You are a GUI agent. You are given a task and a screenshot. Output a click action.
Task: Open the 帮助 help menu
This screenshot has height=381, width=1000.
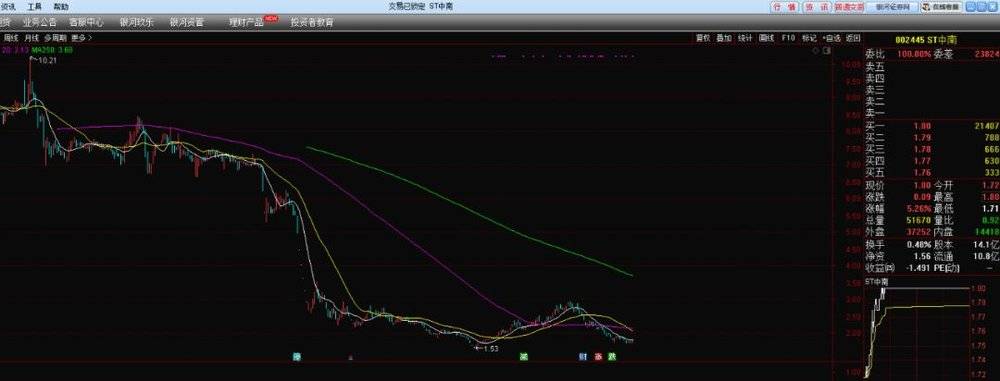click(x=61, y=6)
